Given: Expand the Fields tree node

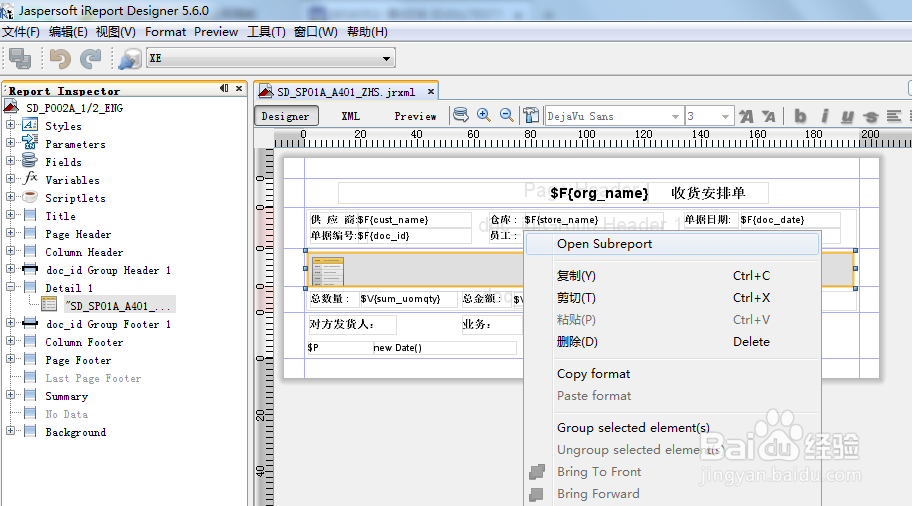Looking at the screenshot, I should pyautogui.click(x=10, y=161).
